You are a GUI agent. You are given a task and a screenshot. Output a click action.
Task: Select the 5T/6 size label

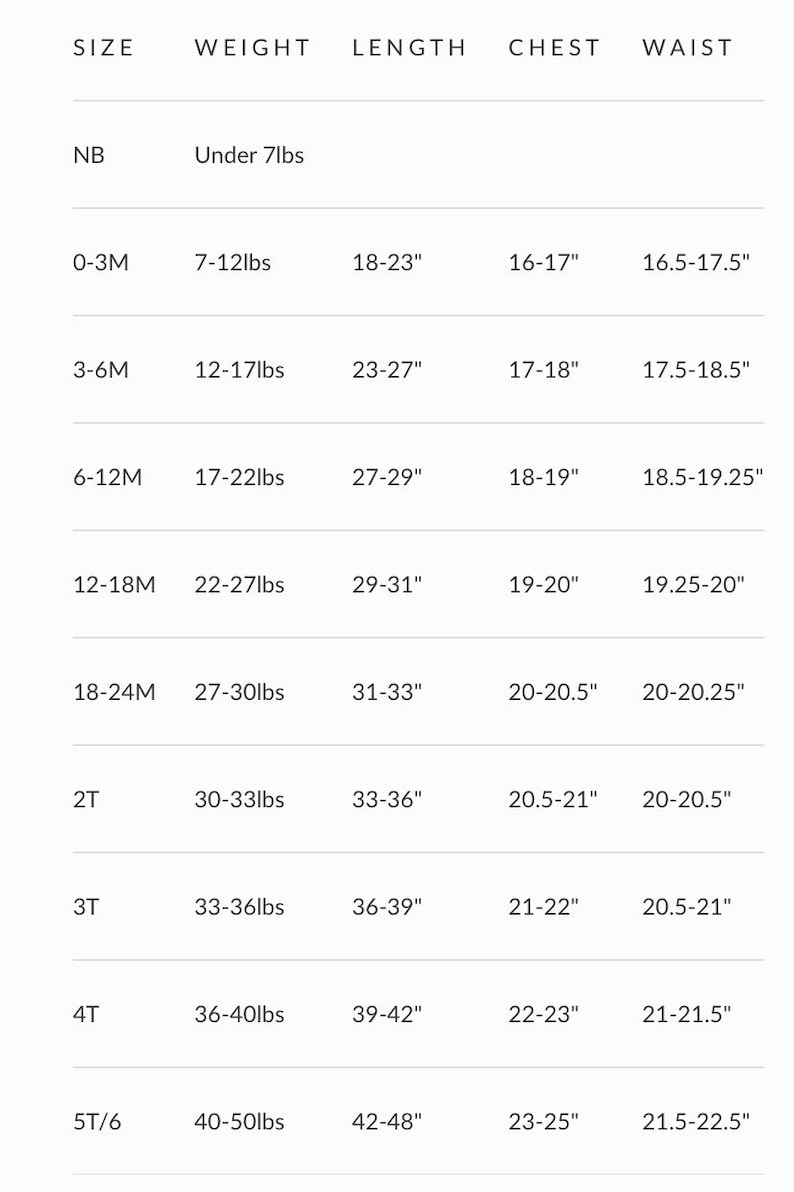[x=97, y=1122]
